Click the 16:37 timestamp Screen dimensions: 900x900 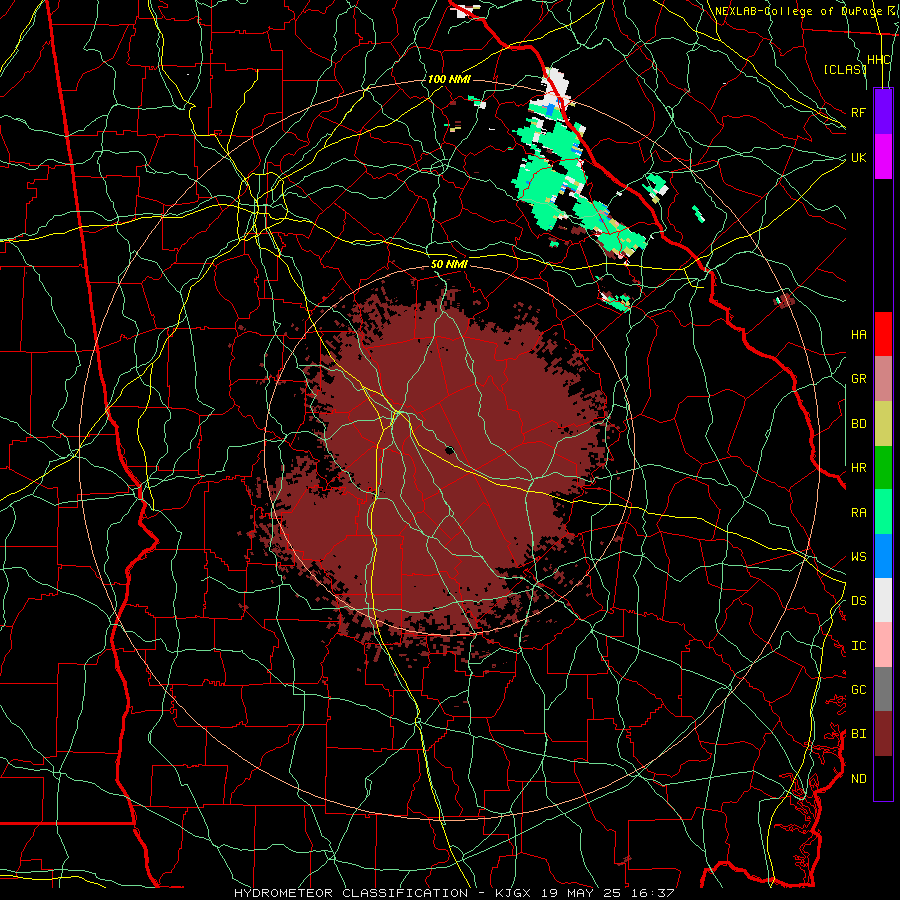[x=654, y=893]
